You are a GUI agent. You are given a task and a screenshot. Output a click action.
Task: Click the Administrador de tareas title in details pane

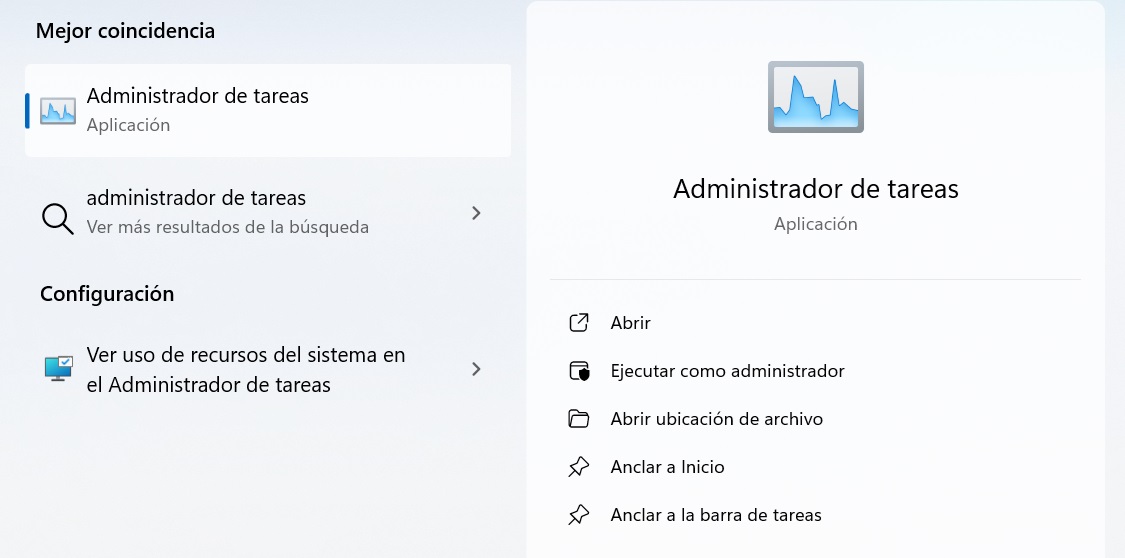(x=815, y=188)
